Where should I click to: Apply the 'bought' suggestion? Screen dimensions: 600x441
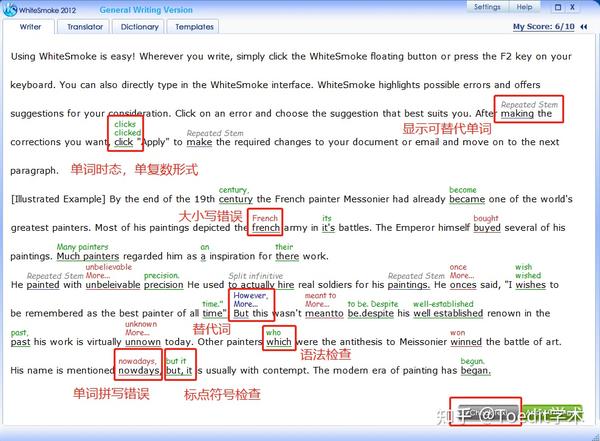coord(486,219)
